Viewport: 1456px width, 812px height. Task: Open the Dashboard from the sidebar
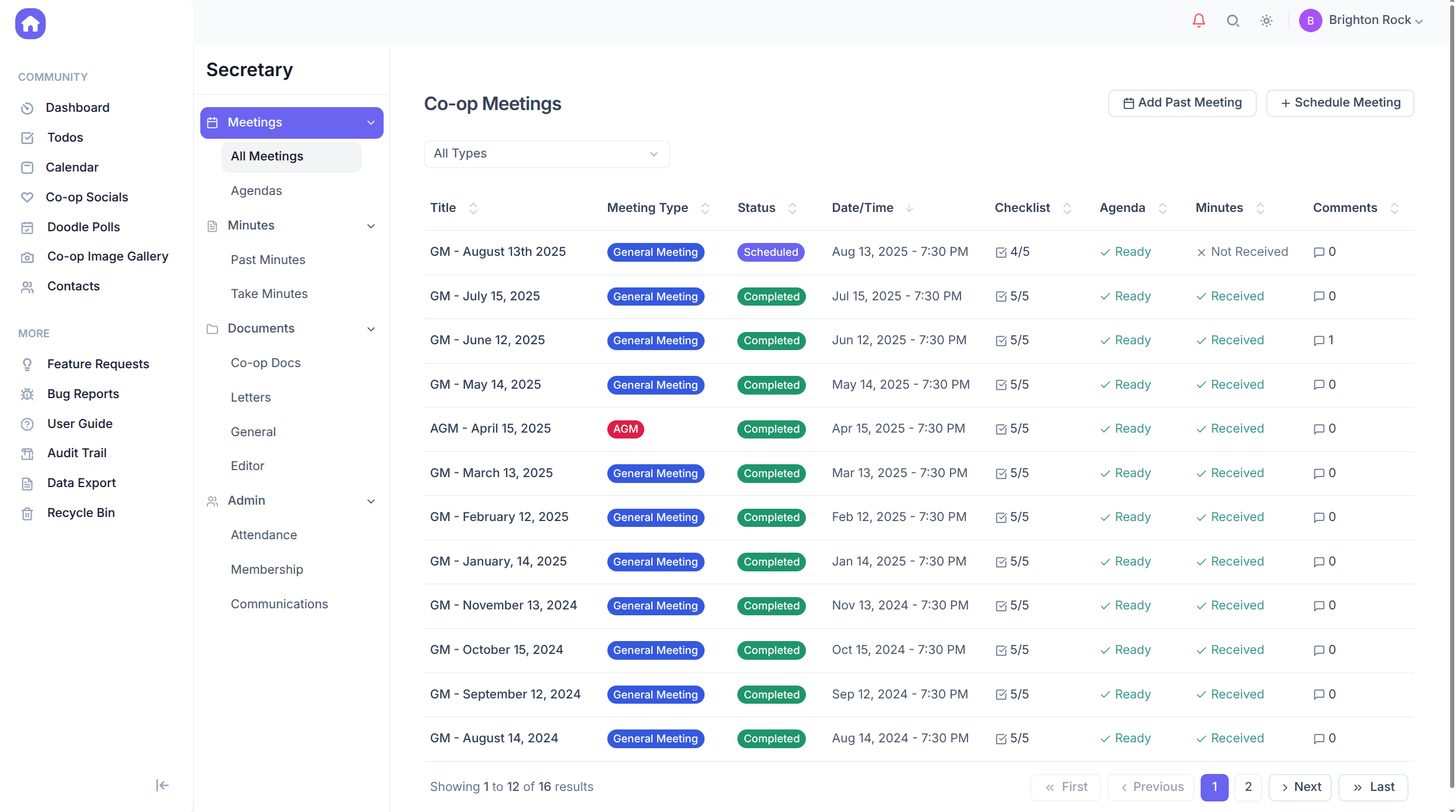[78, 107]
